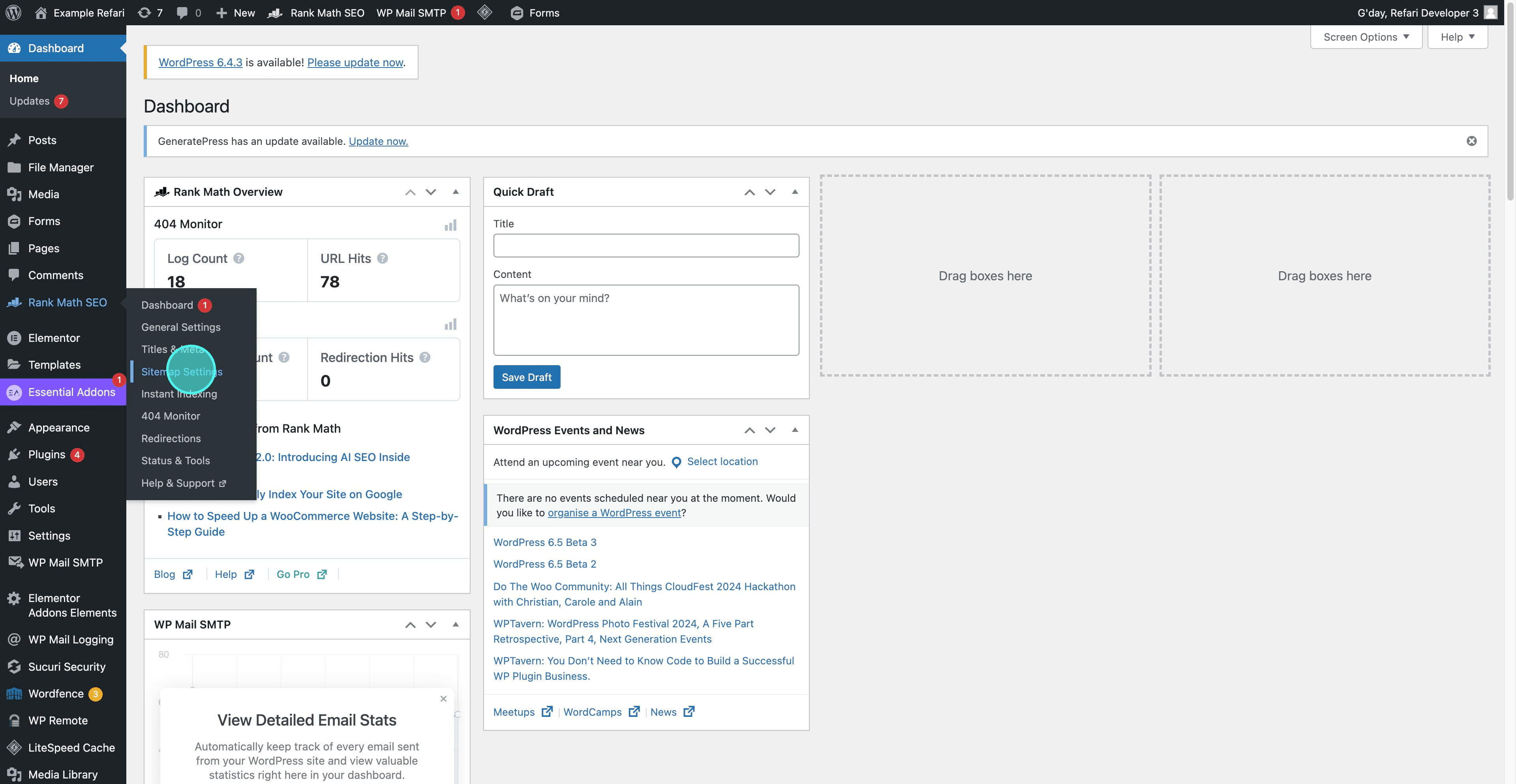Click the Quick Draft Content text area
The image size is (1516, 784).
tap(646, 320)
